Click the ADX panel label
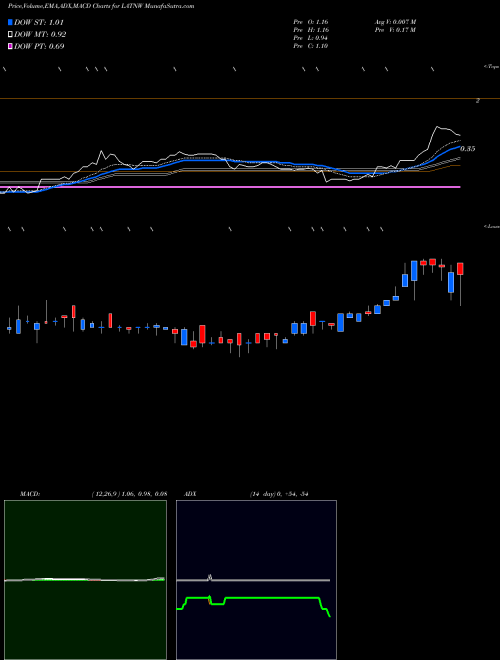The height and width of the screenshot is (660, 500). click(x=189, y=494)
